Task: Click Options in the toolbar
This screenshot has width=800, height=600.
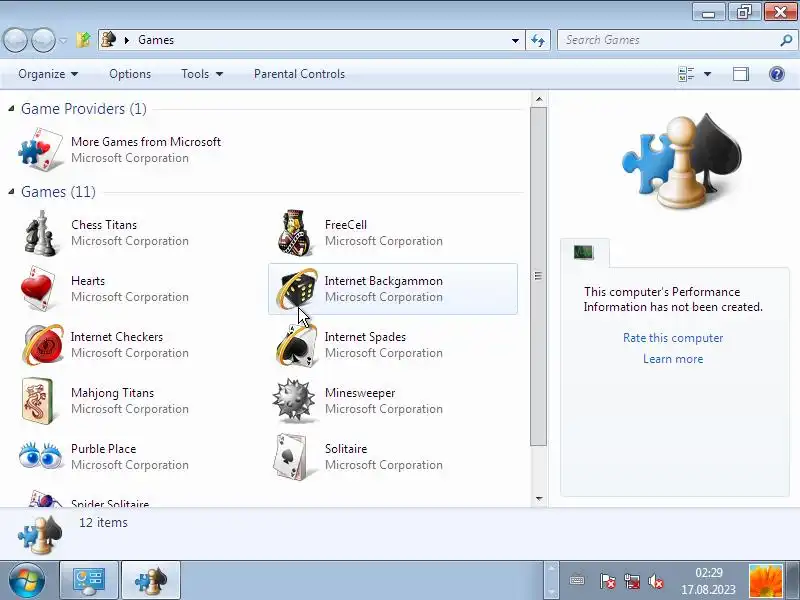Action: (x=130, y=74)
